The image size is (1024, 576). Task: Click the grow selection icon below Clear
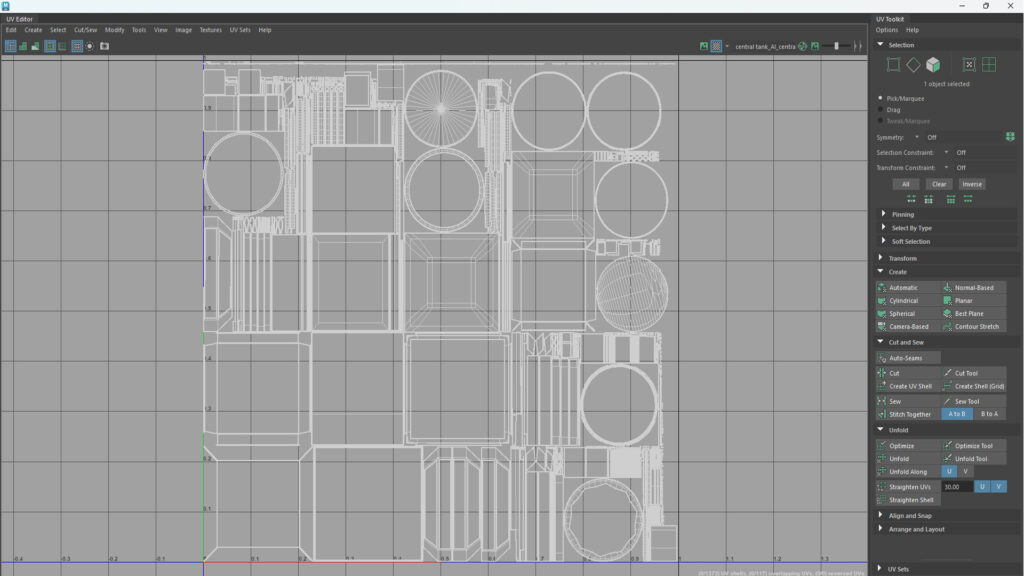tap(929, 199)
